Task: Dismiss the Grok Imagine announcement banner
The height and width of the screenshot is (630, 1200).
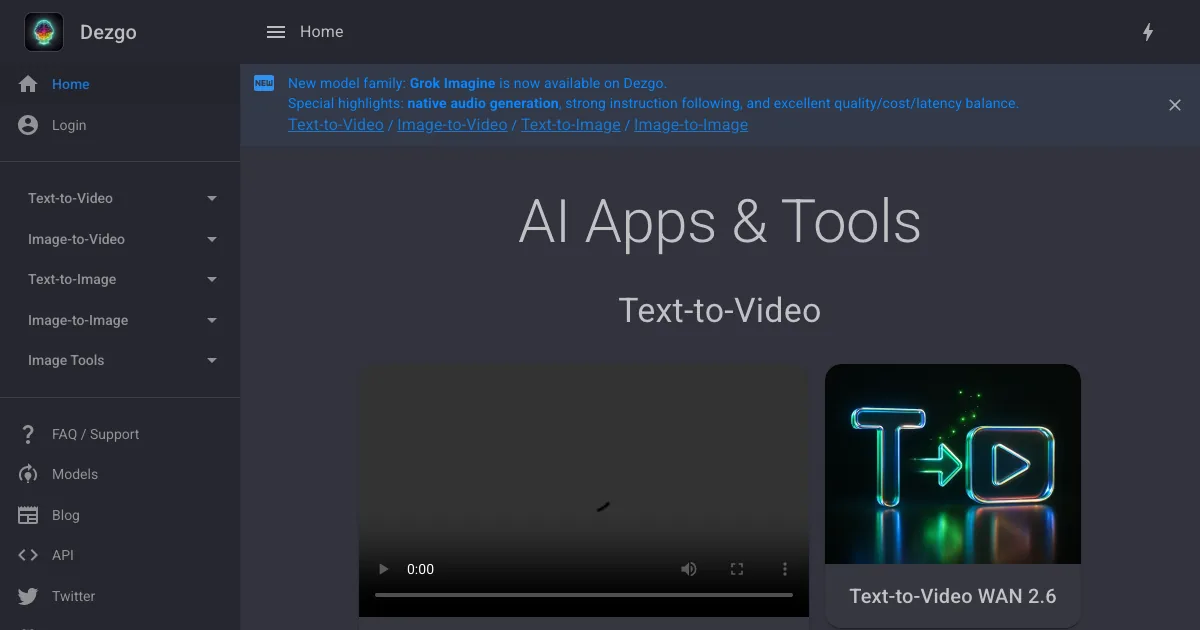Action: pos(1175,105)
